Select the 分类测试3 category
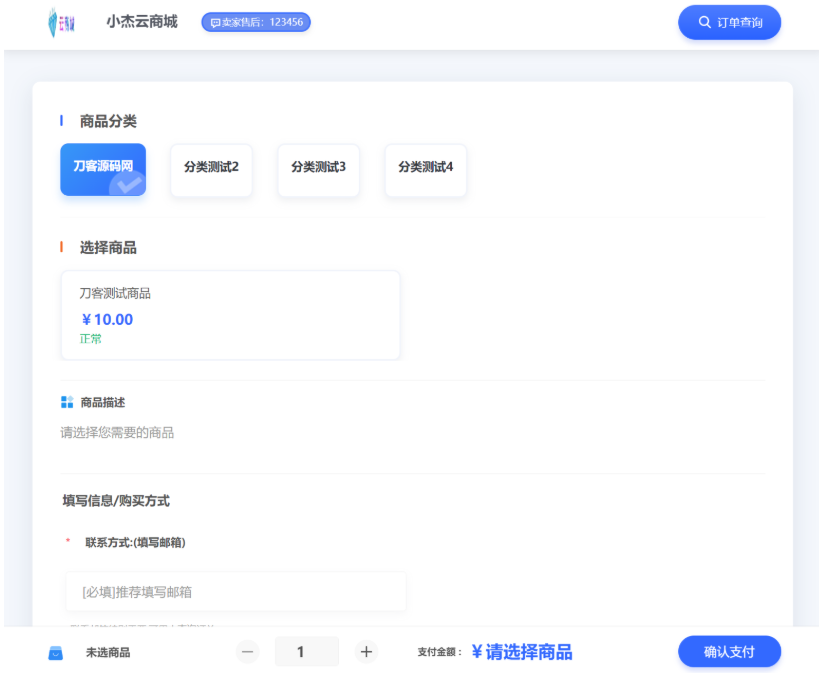 (x=318, y=170)
